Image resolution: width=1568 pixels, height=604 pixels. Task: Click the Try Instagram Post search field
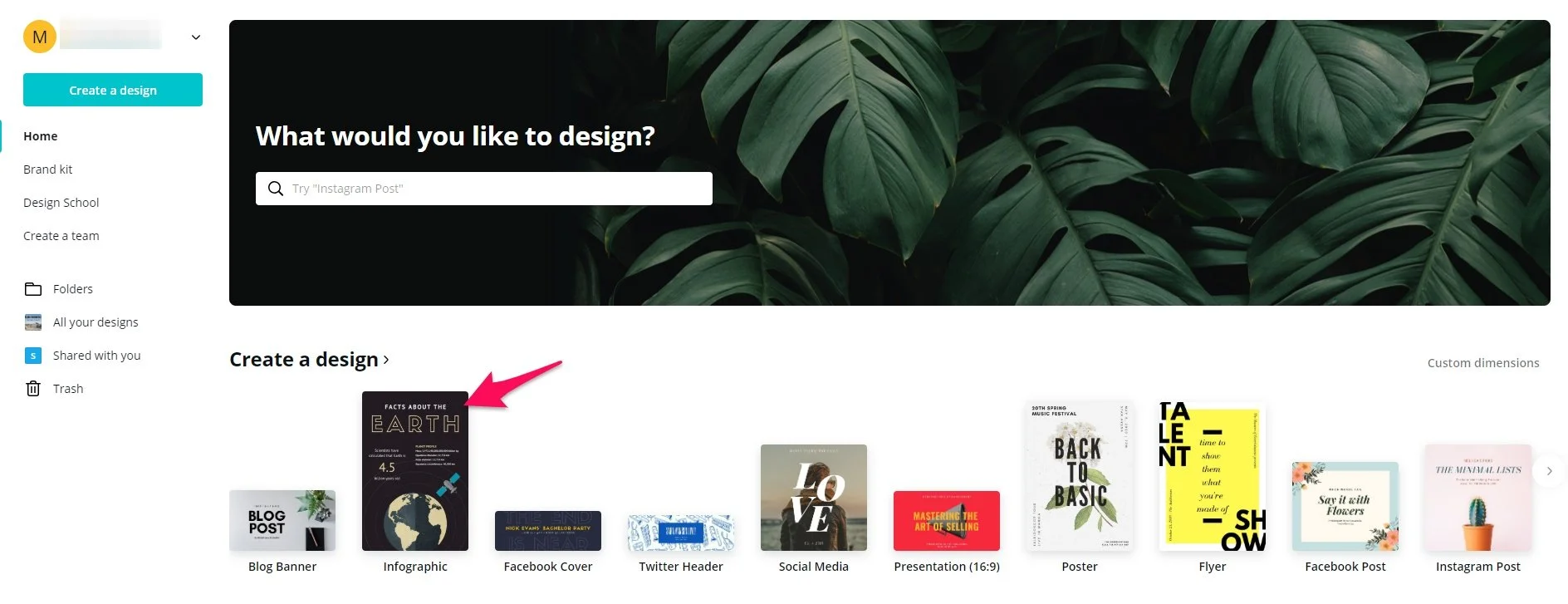tap(484, 189)
